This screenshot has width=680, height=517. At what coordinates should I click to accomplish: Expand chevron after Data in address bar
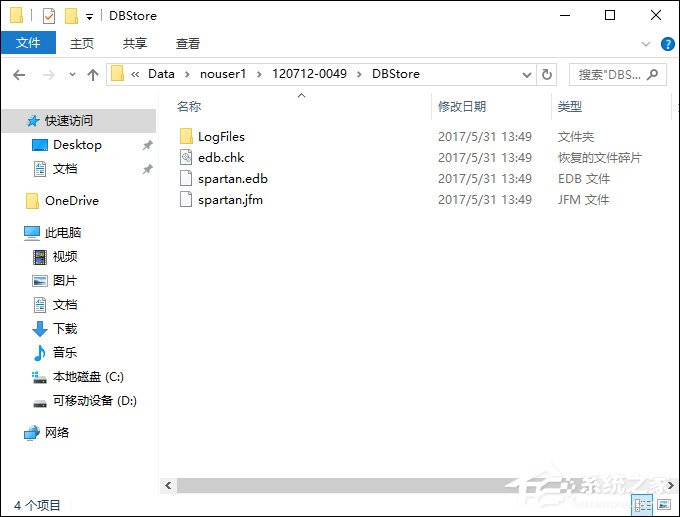187,74
